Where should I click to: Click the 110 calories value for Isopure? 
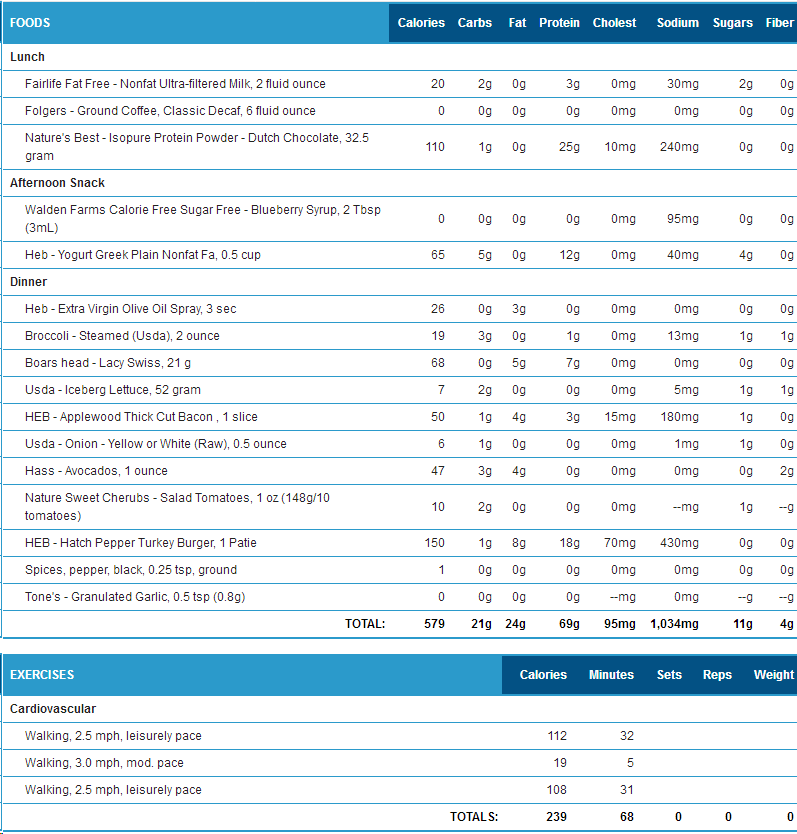tap(435, 147)
